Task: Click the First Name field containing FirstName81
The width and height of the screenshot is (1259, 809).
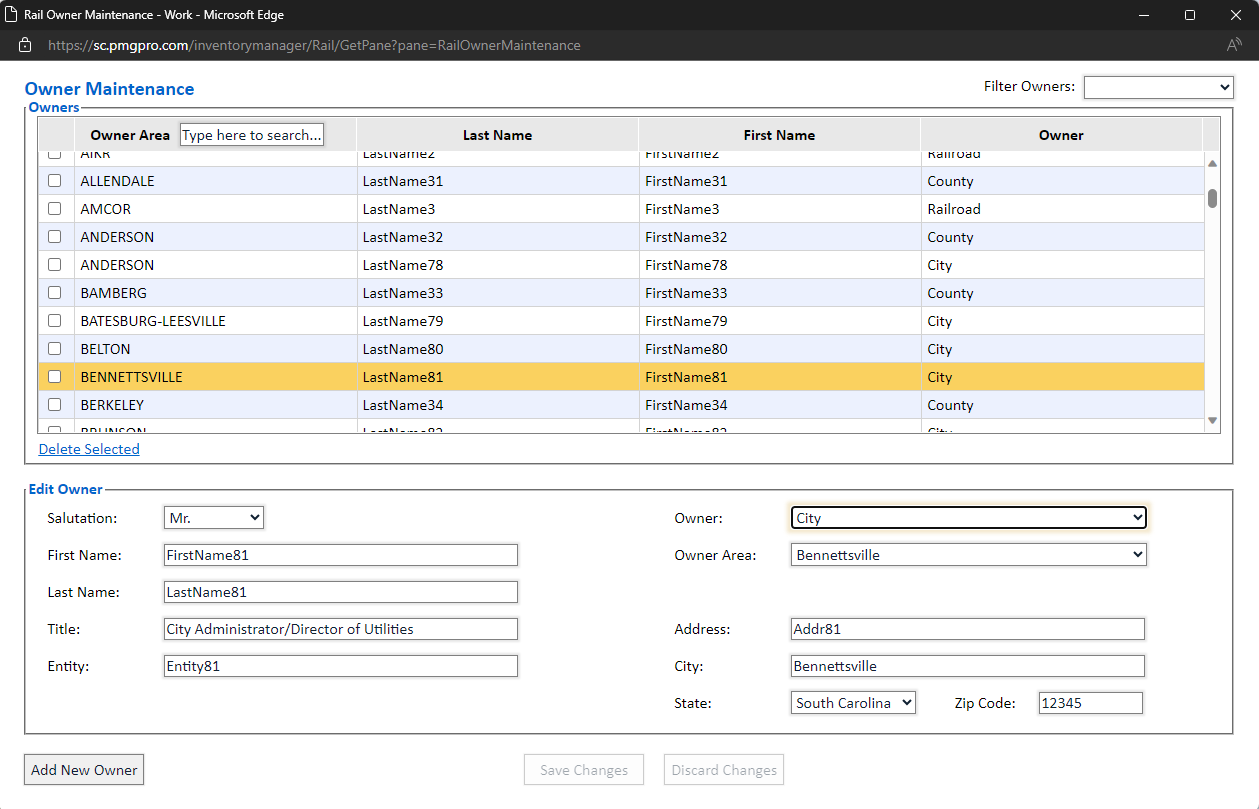Action: click(341, 555)
